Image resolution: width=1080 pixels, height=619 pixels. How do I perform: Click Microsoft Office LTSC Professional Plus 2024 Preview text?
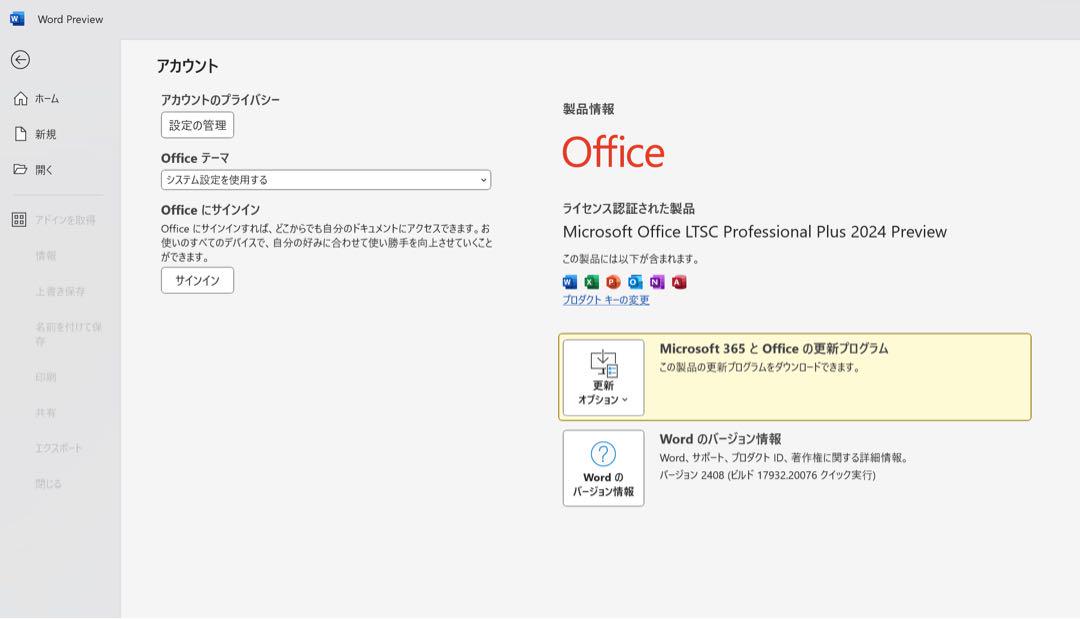(x=755, y=232)
